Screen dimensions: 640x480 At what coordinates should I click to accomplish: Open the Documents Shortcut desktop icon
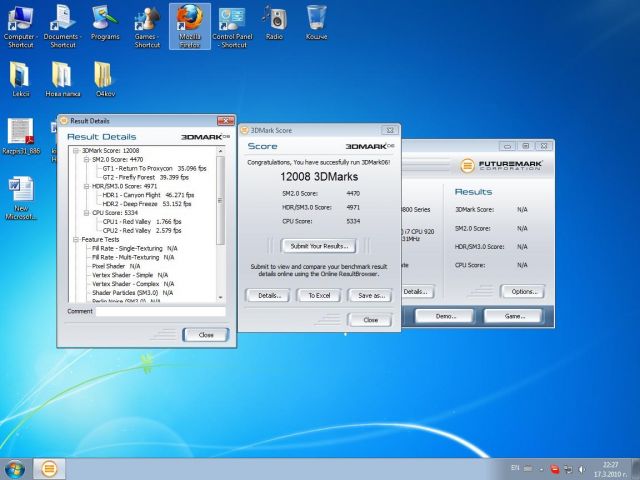62,25
